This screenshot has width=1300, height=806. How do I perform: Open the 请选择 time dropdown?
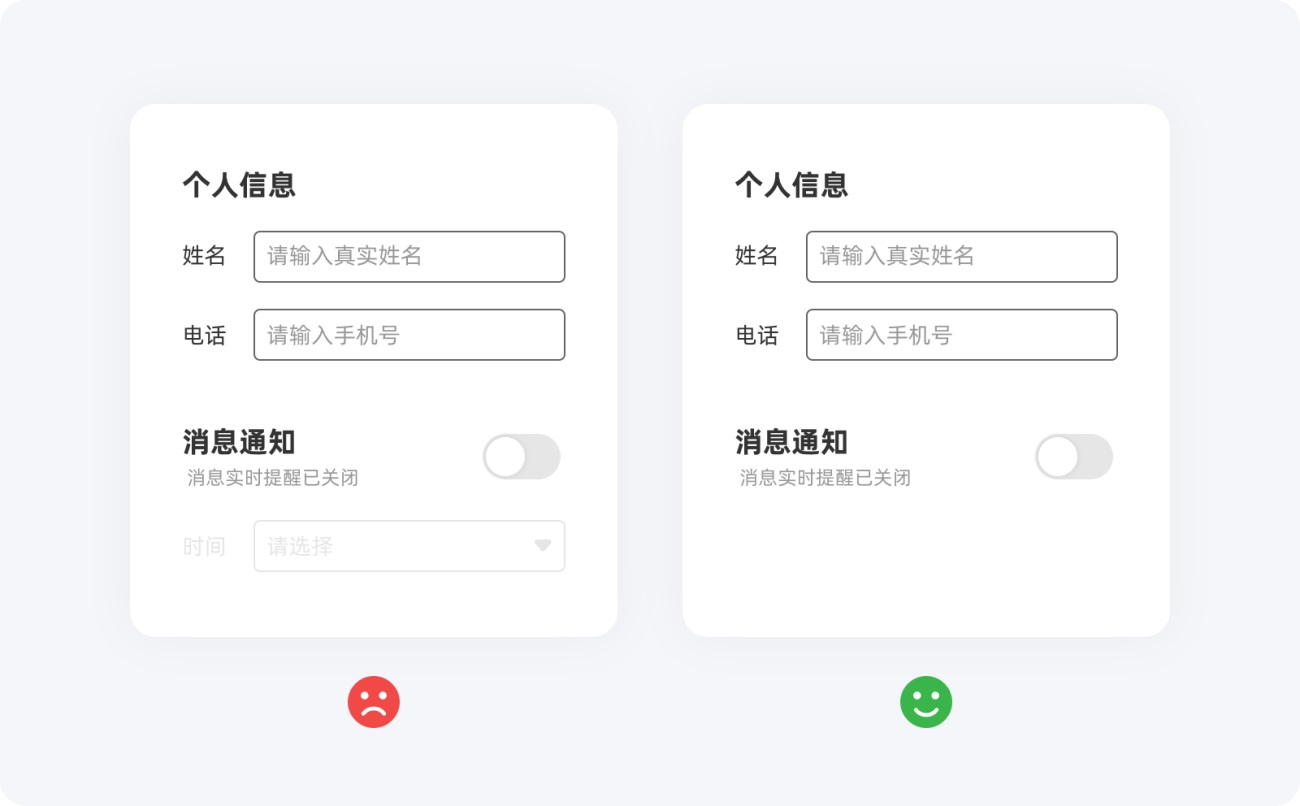(409, 546)
